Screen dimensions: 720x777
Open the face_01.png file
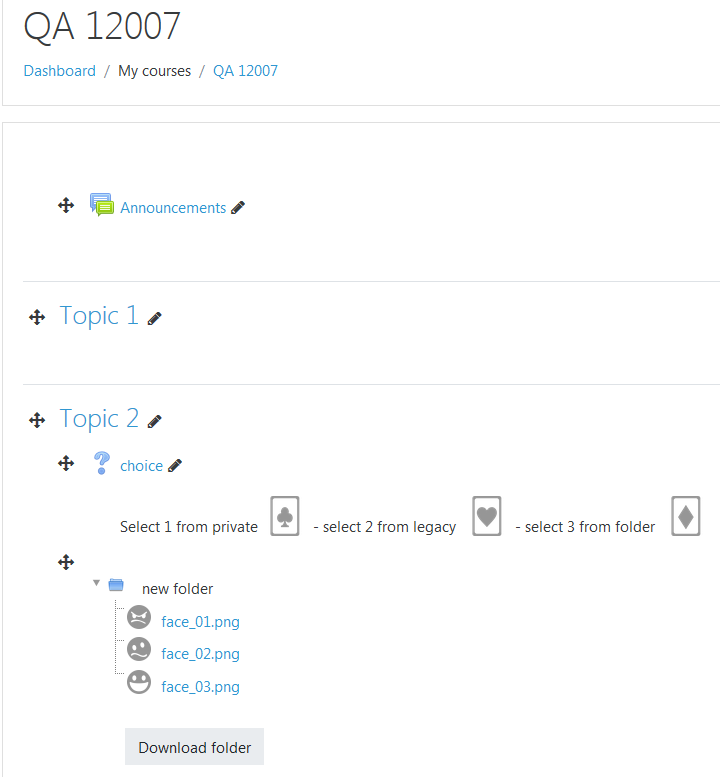click(200, 621)
